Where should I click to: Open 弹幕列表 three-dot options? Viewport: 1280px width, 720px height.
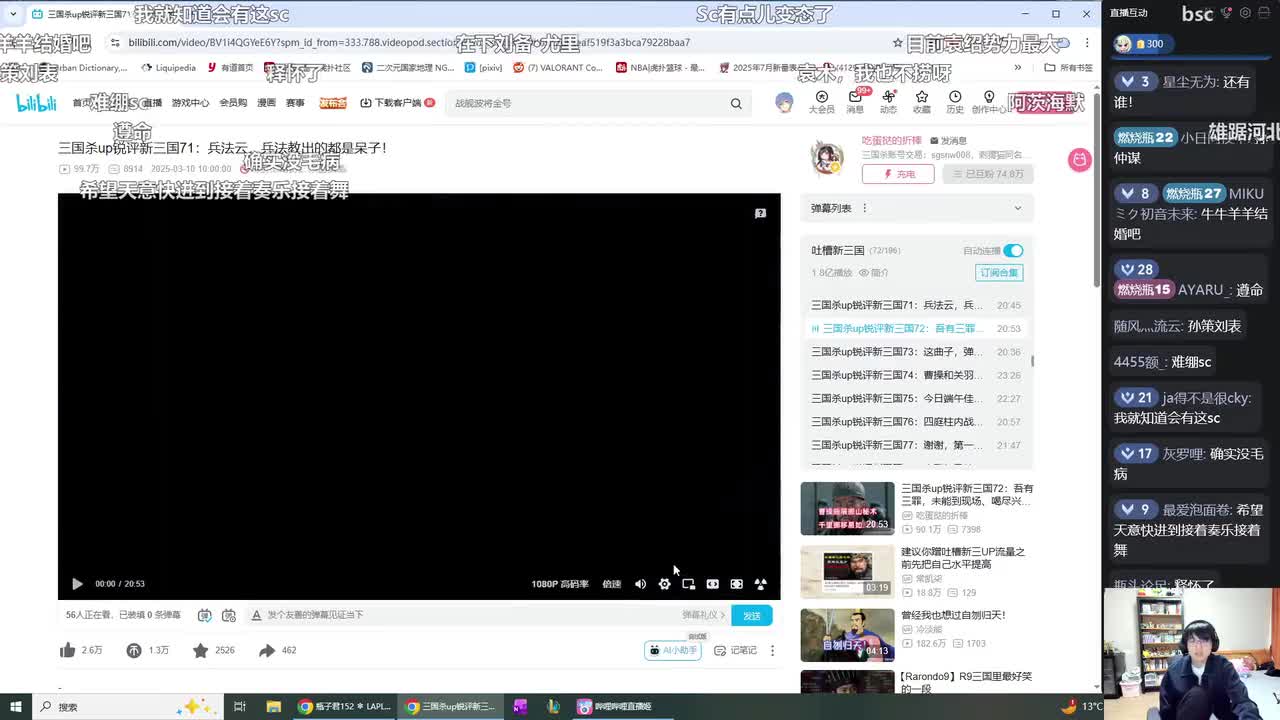pos(865,208)
